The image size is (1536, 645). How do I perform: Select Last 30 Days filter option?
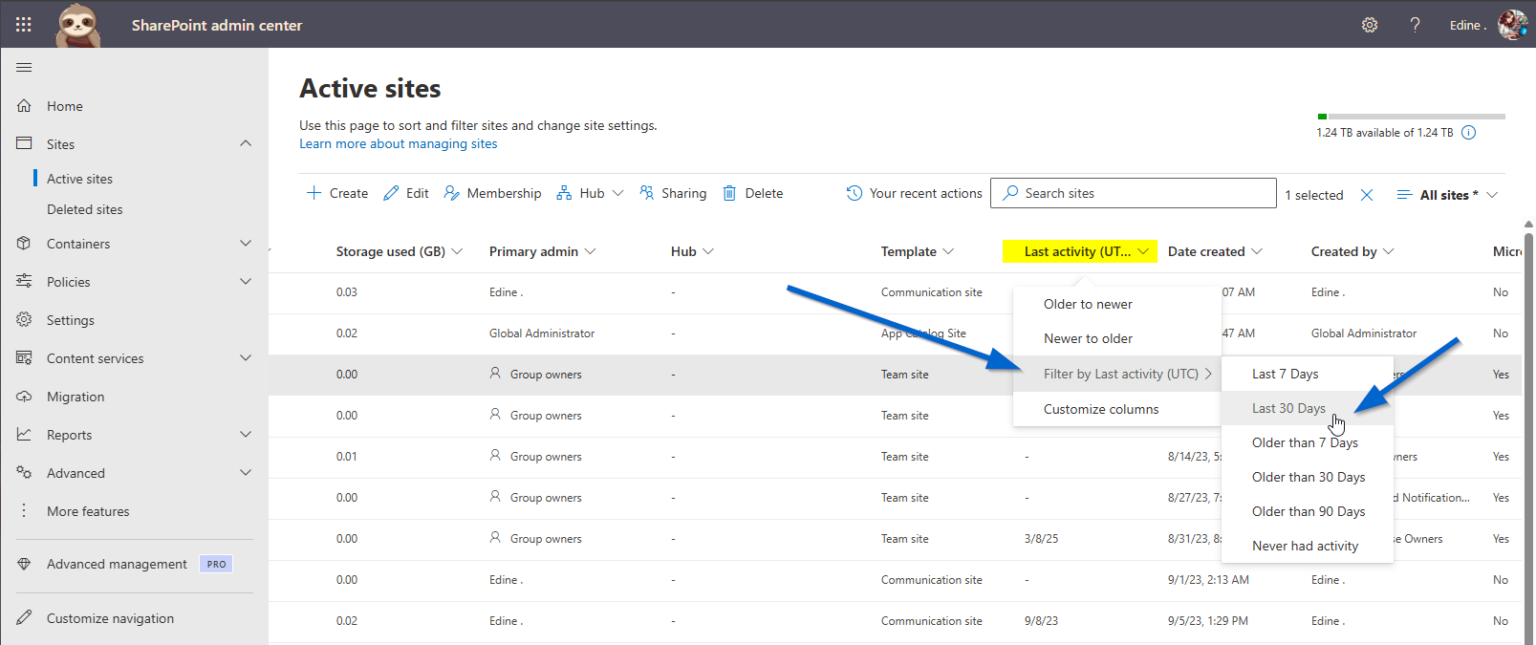[x=1288, y=408]
